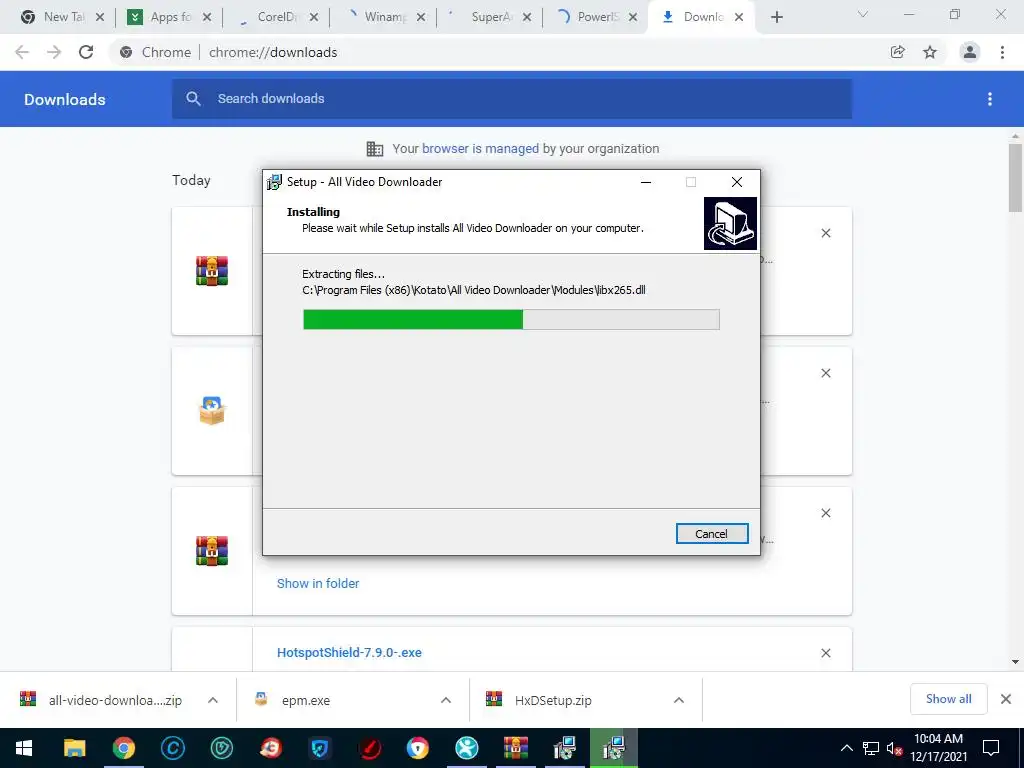Minimize the All Video Downloader setup dialog
The width and height of the screenshot is (1024, 768).
tap(646, 182)
